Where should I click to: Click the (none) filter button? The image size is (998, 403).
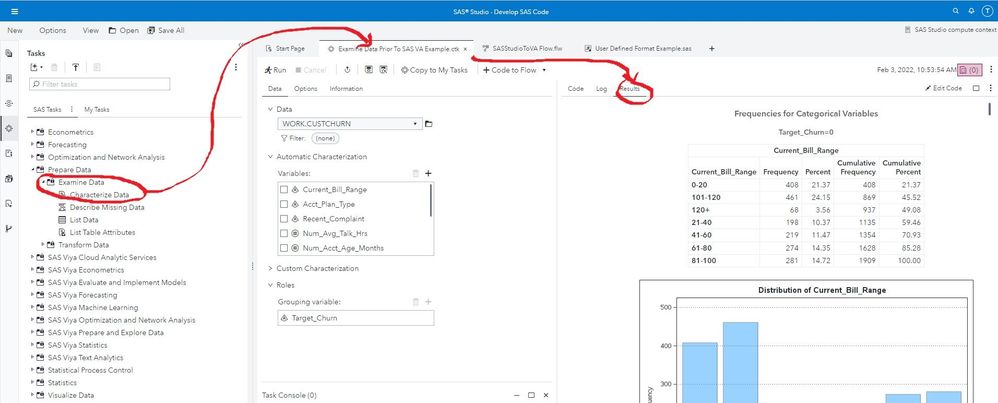(325, 138)
